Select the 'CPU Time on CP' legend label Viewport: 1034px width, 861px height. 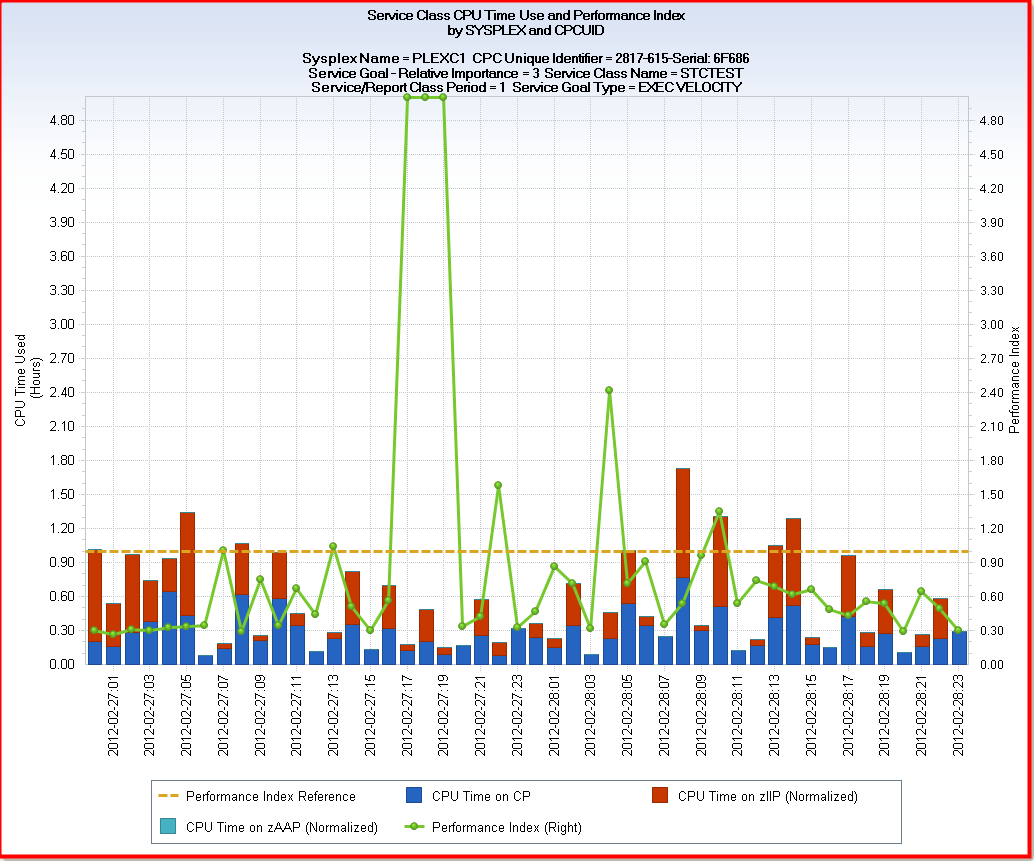[481, 796]
